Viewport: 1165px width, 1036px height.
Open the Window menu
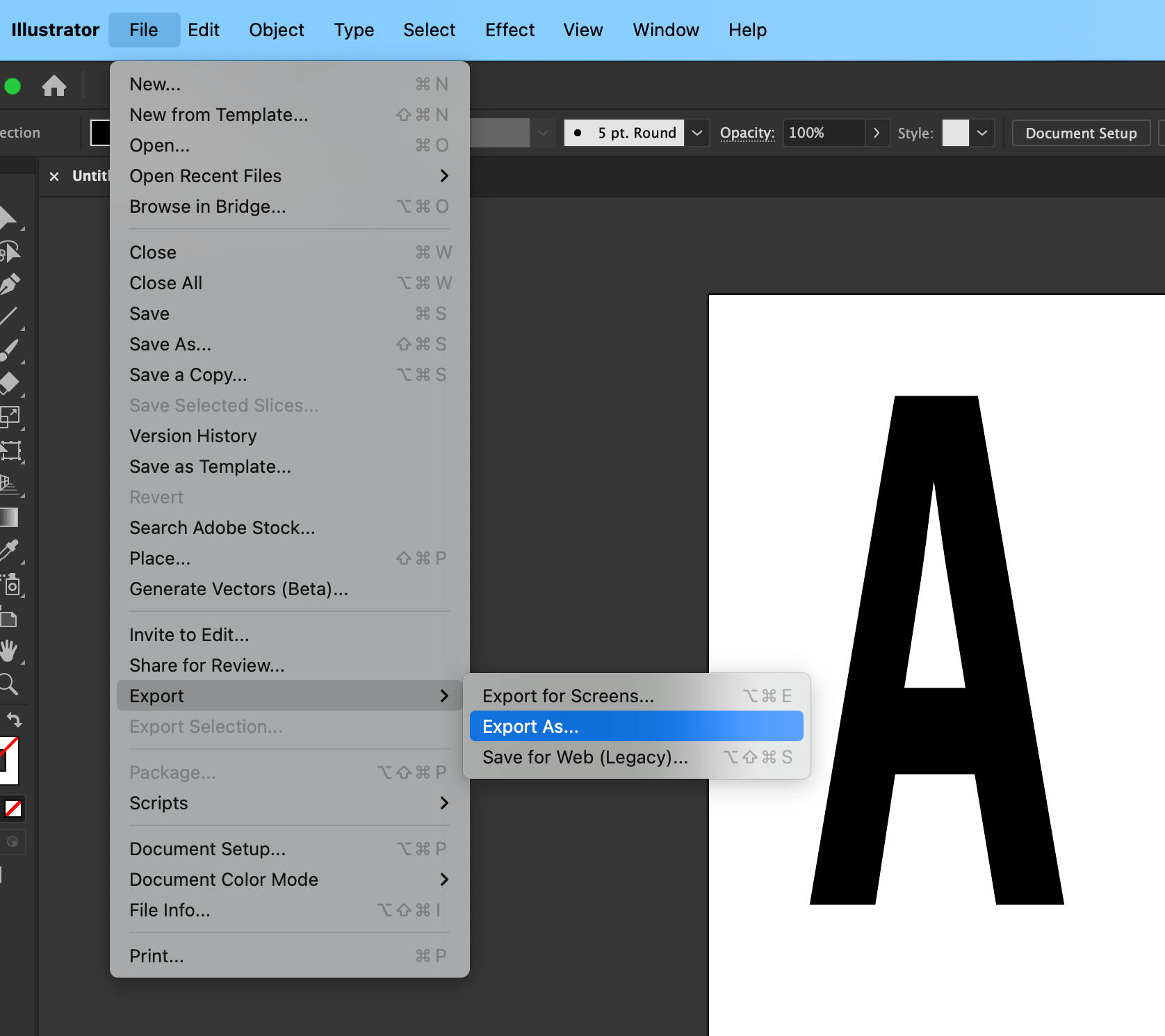(x=665, y=30)
